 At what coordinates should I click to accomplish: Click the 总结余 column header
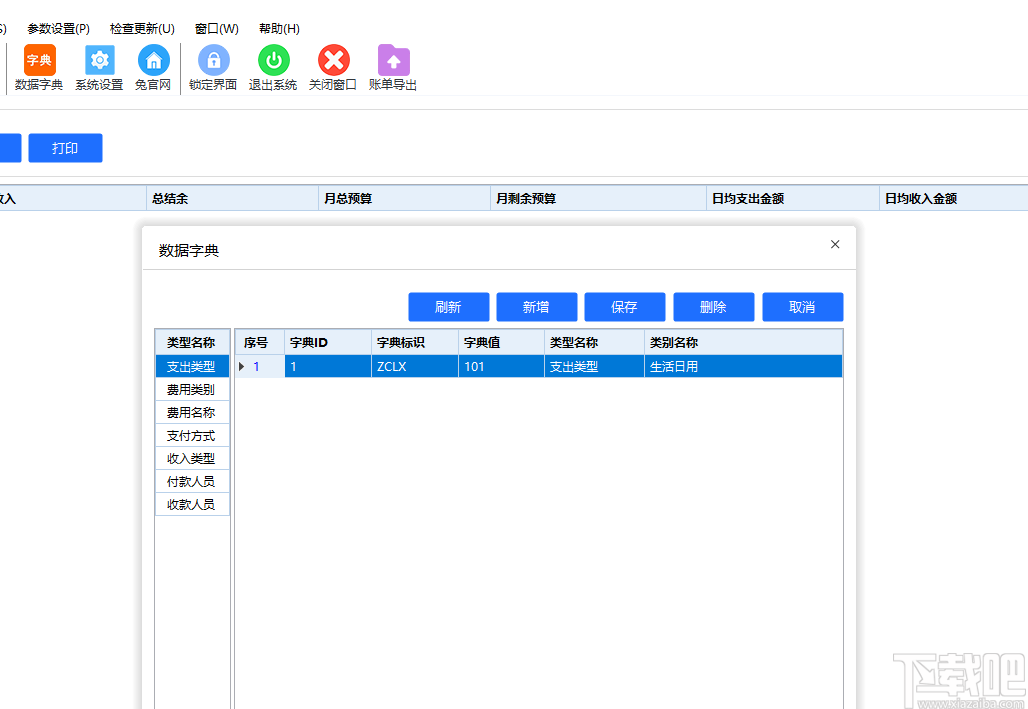(x=232, y=198)
